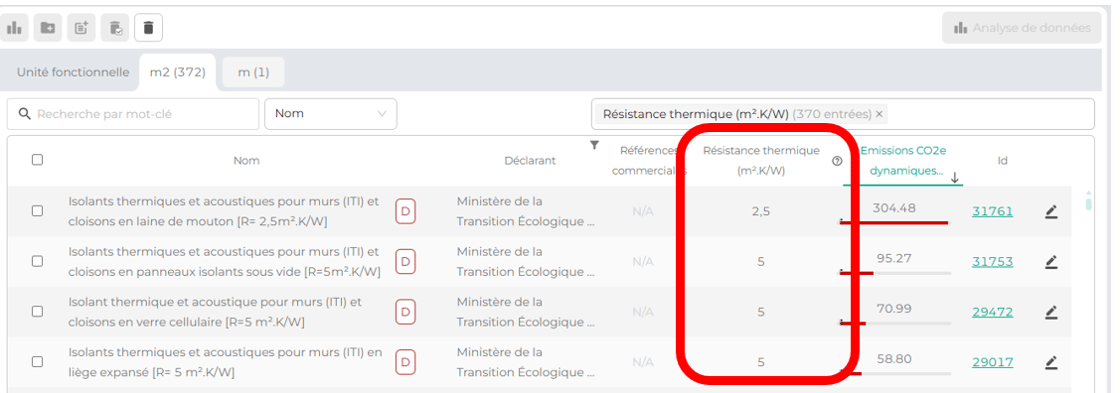This screenshot has height=393, width=1120.
Task: Check the verre cellulaire row checkbox
Action: 37,312
